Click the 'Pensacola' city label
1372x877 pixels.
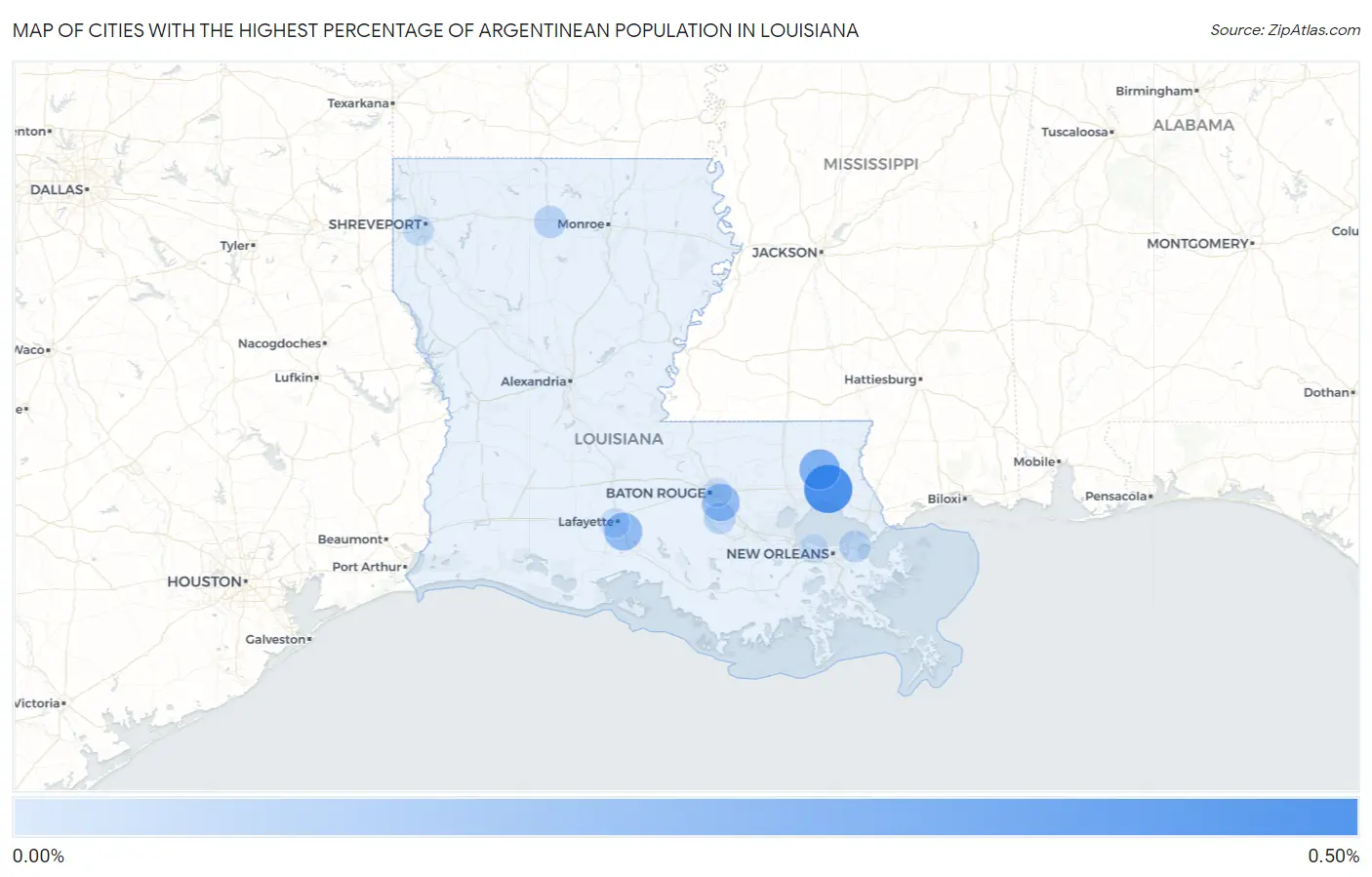(x=1116, y=497)
